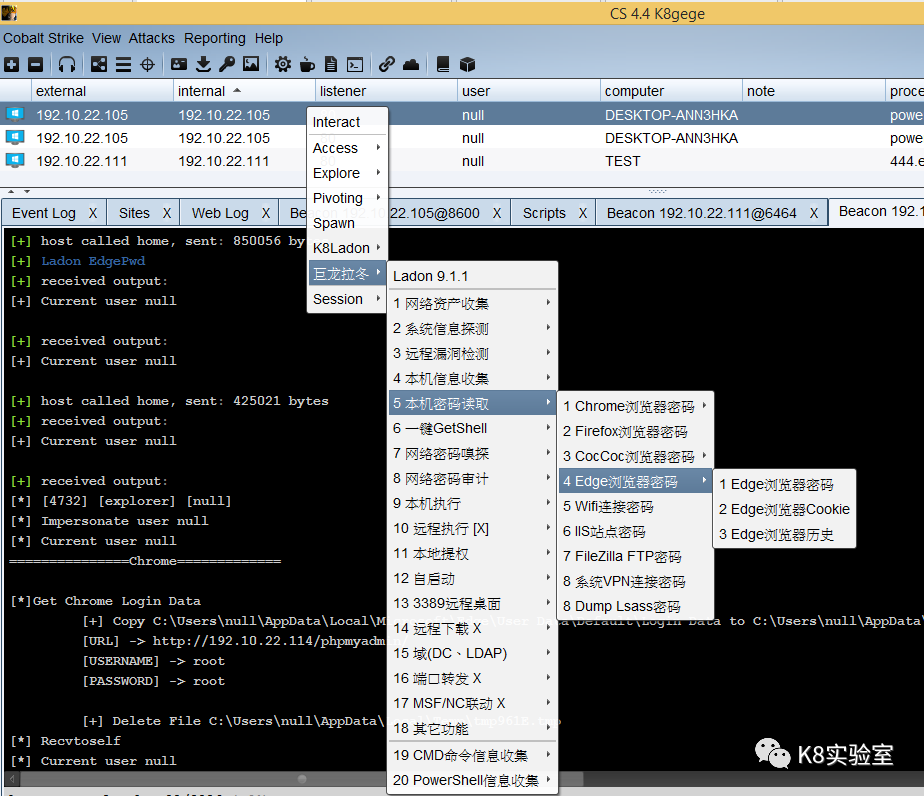Open Listeners via the headphones icon
Screen dimensions: 924x796
coord(67,64)
